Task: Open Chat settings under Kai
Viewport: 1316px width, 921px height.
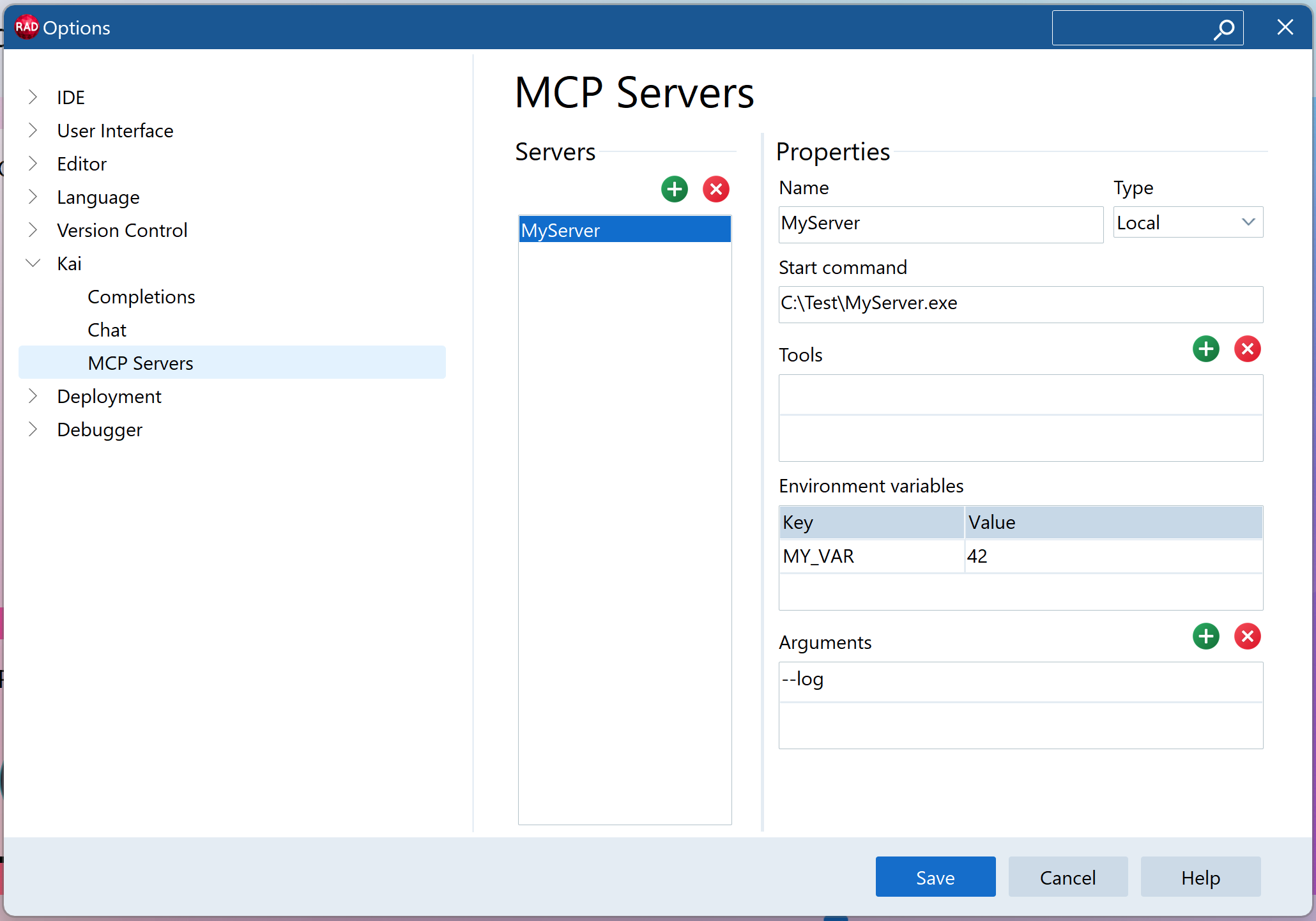Action: (x=107, y=330)
